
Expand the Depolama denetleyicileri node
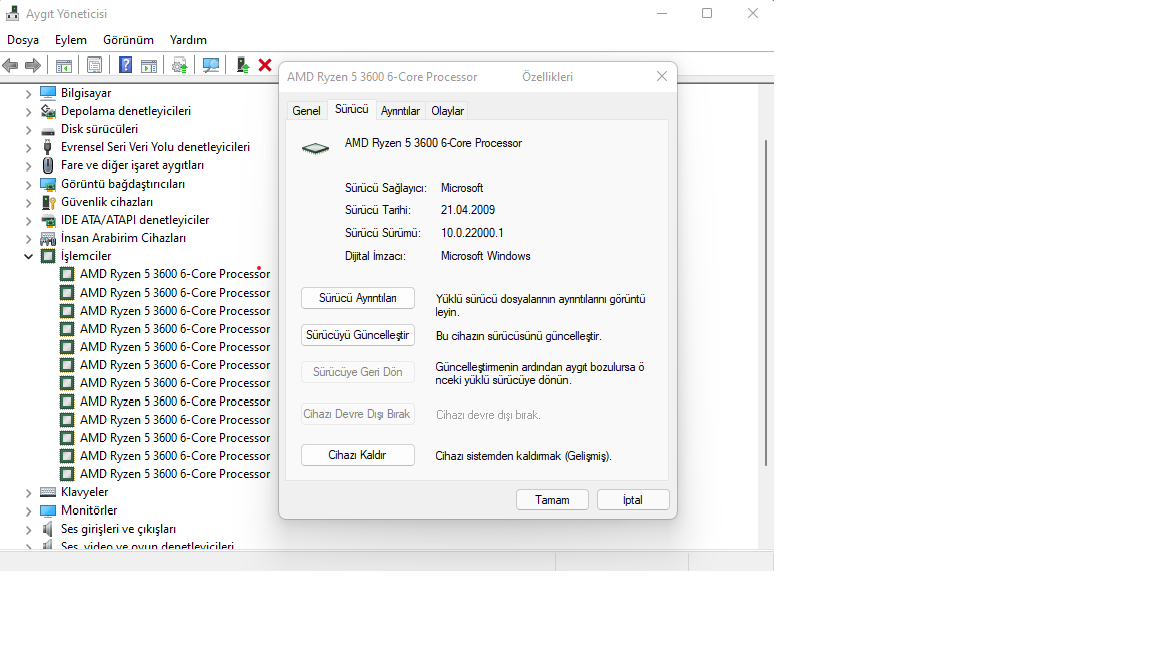tap(28, 112)
